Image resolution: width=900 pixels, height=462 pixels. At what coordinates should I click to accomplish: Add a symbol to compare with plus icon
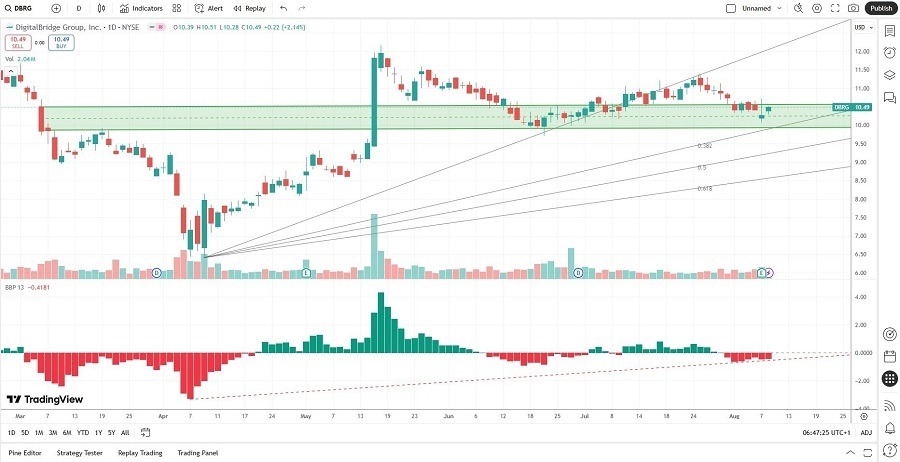click(x=56, y=9)
